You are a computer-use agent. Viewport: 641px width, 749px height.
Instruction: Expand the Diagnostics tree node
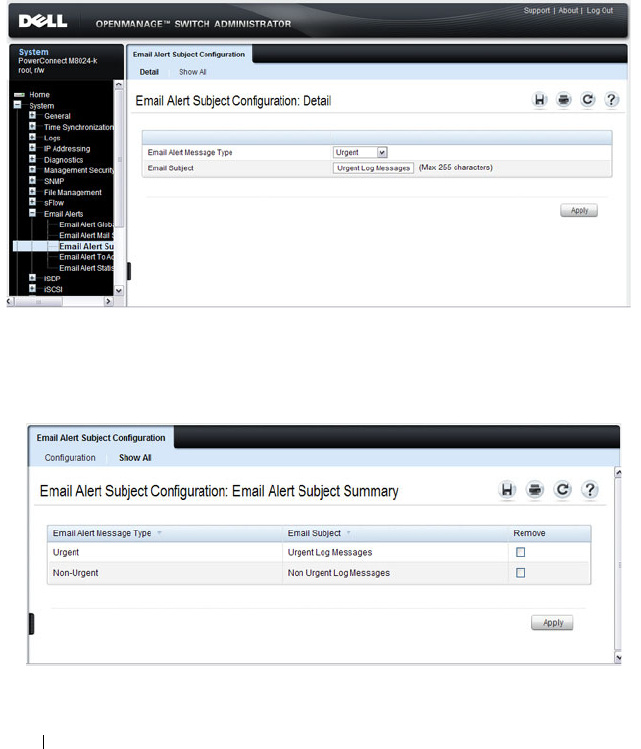pyautogui.click(x=32, y=159)
